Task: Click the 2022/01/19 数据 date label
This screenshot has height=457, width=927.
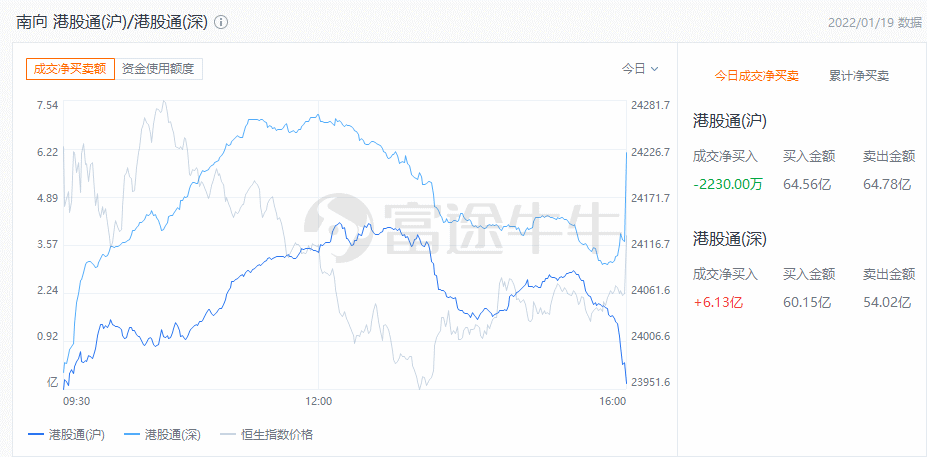Action: point(875,22)
